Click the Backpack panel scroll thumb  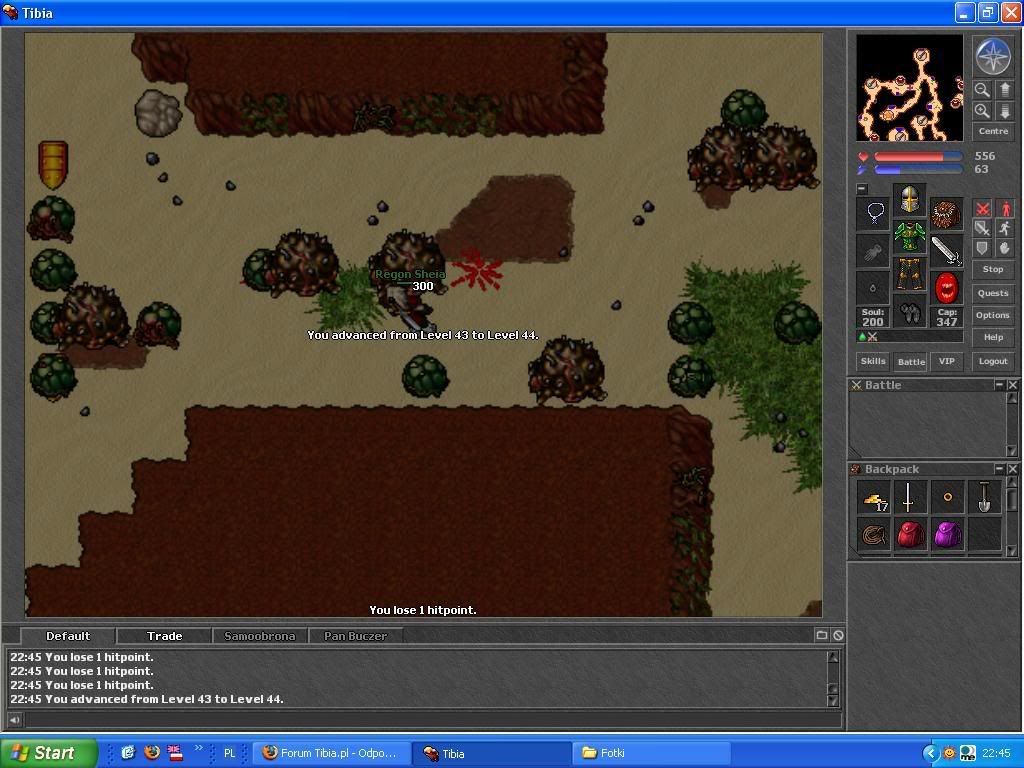pos(1012,500)
